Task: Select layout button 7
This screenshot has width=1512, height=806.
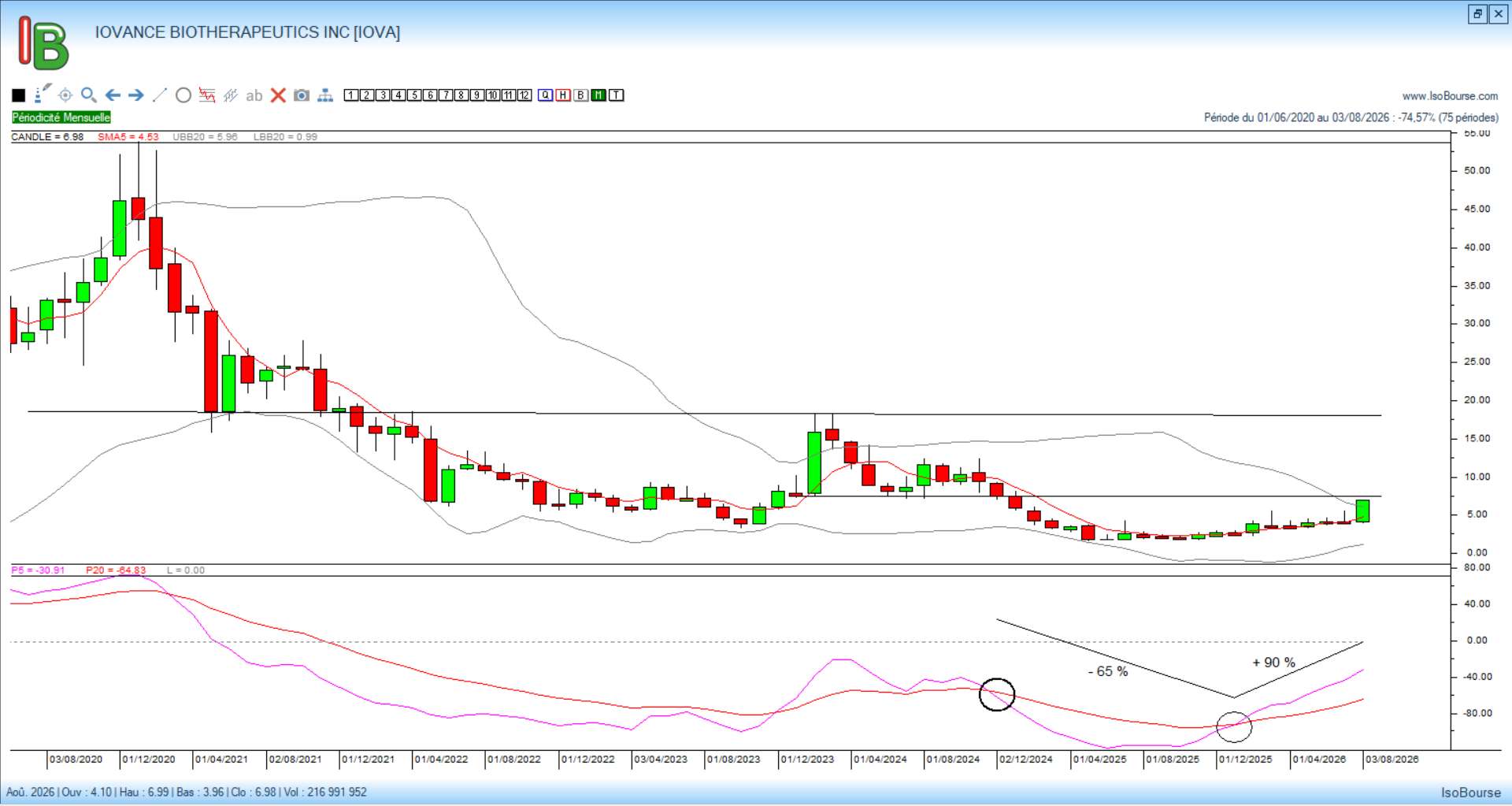Action: click(446, 95)
